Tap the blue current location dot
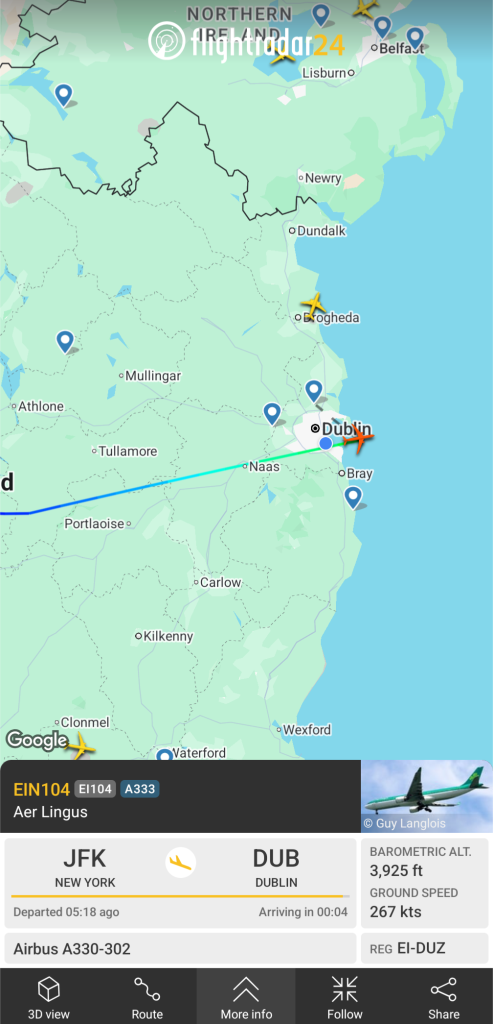 point(326,444)
